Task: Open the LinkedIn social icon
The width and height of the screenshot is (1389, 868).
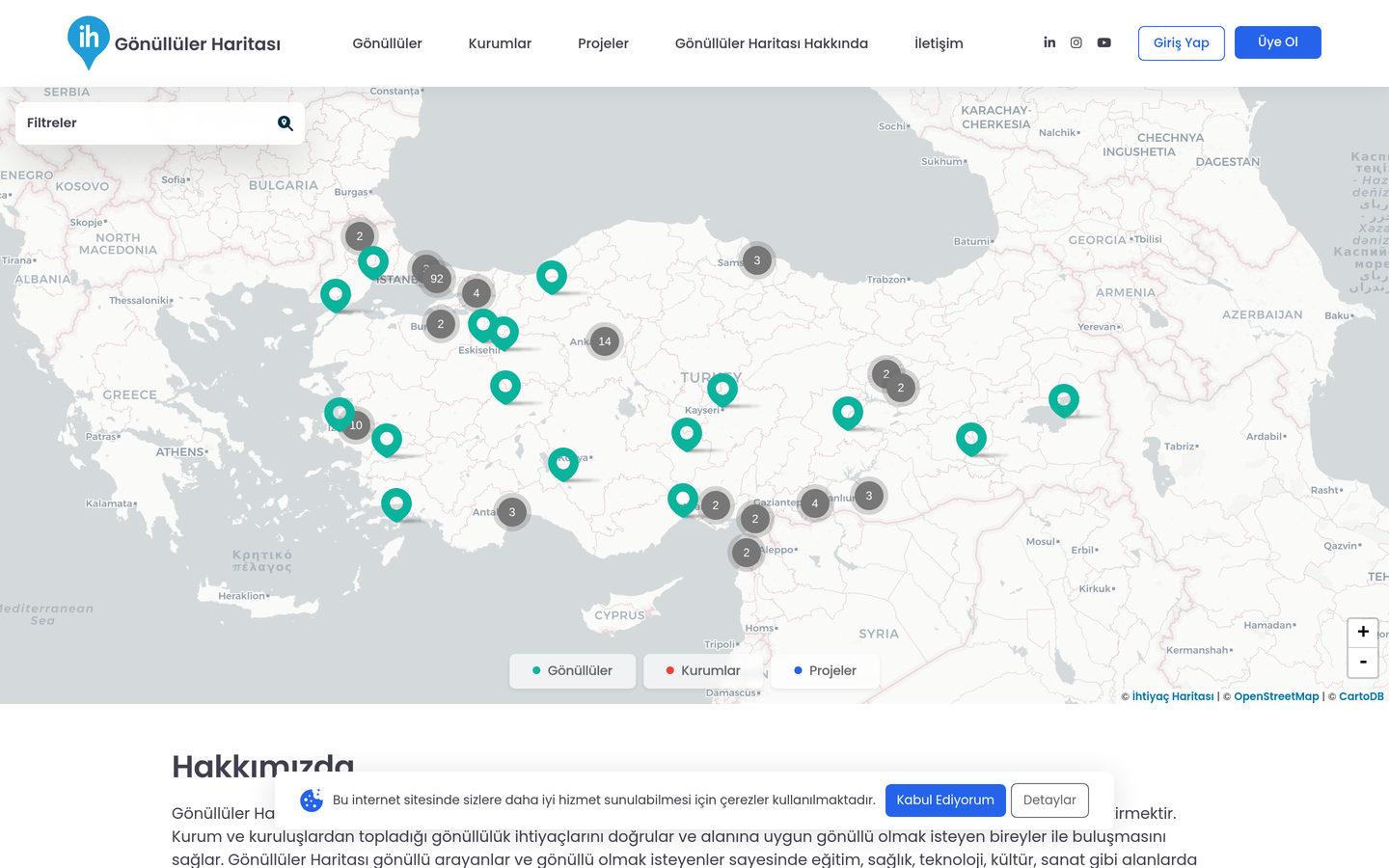Action: coord(1049,42)
